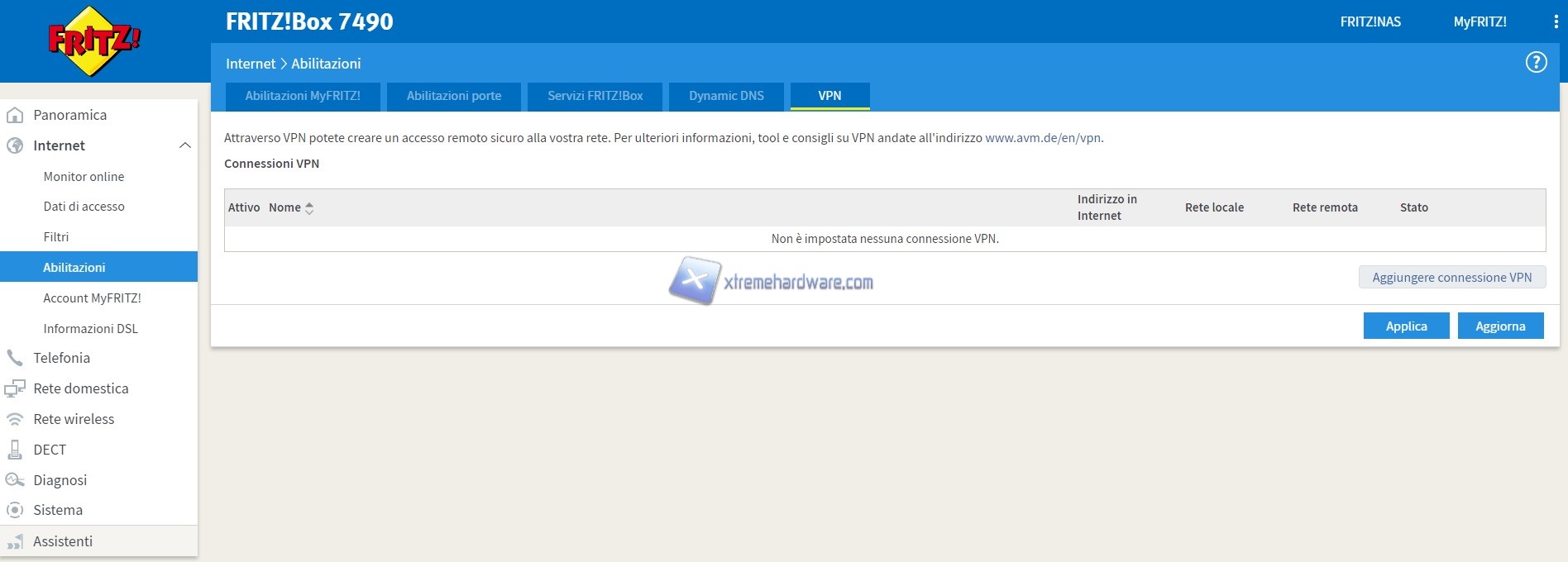Viewport: 1568px width, 562px height.
Task: Click the Sistema icon in sidebar
Action: pyautogui.click(x=15, y=510)
